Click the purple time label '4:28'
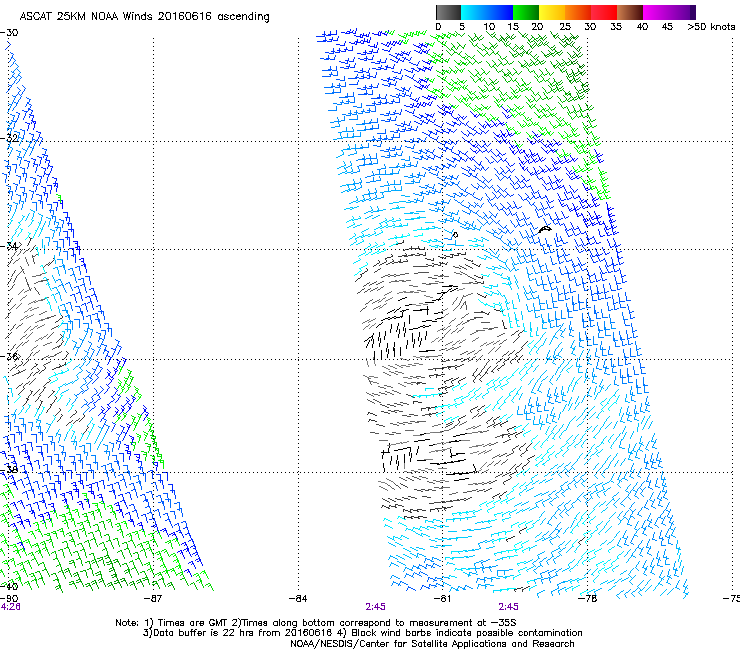740x650 pixels. pos(10,607)
